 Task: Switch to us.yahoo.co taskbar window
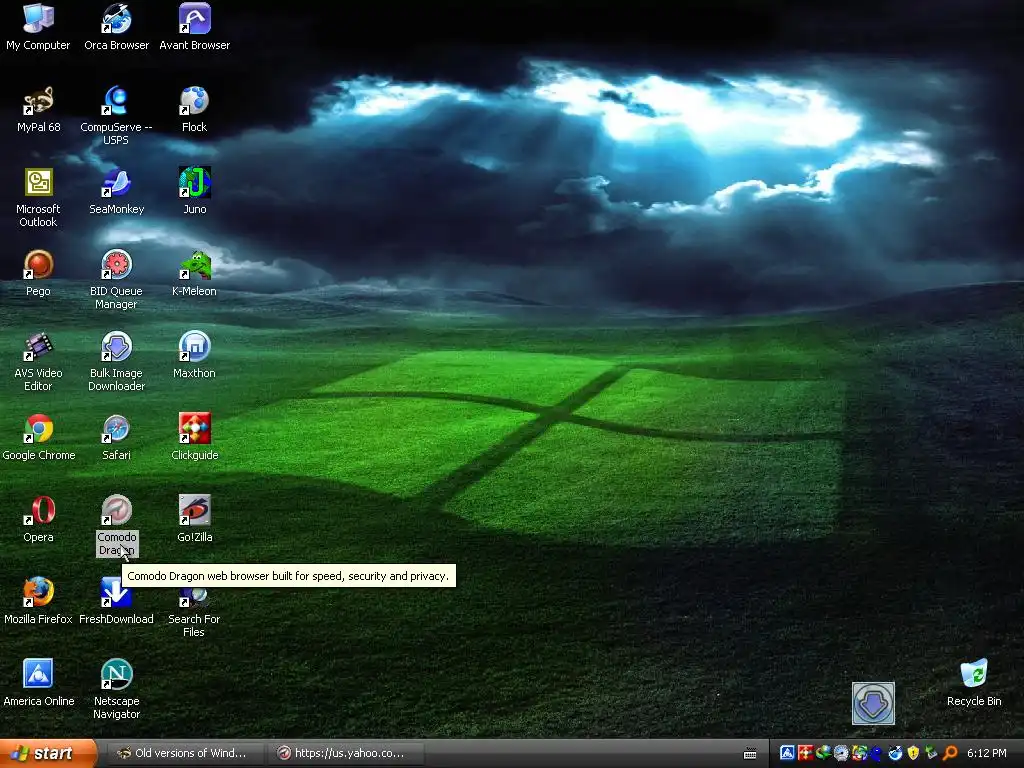point(345,754)
